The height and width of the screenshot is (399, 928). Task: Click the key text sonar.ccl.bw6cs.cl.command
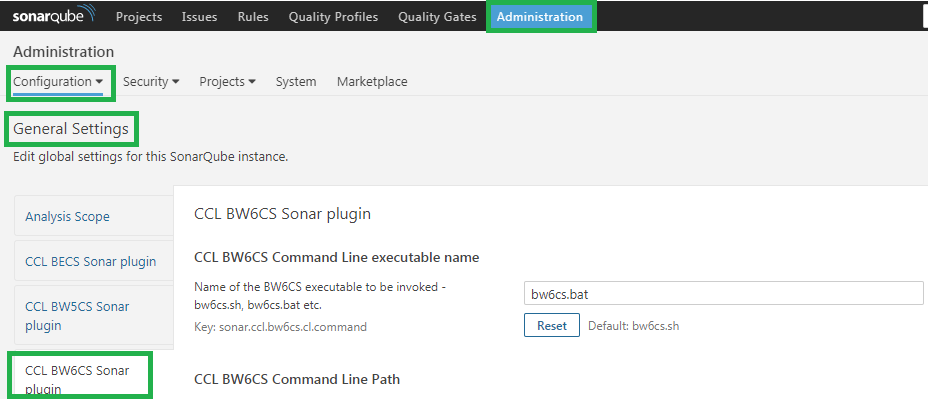point(281,326)
